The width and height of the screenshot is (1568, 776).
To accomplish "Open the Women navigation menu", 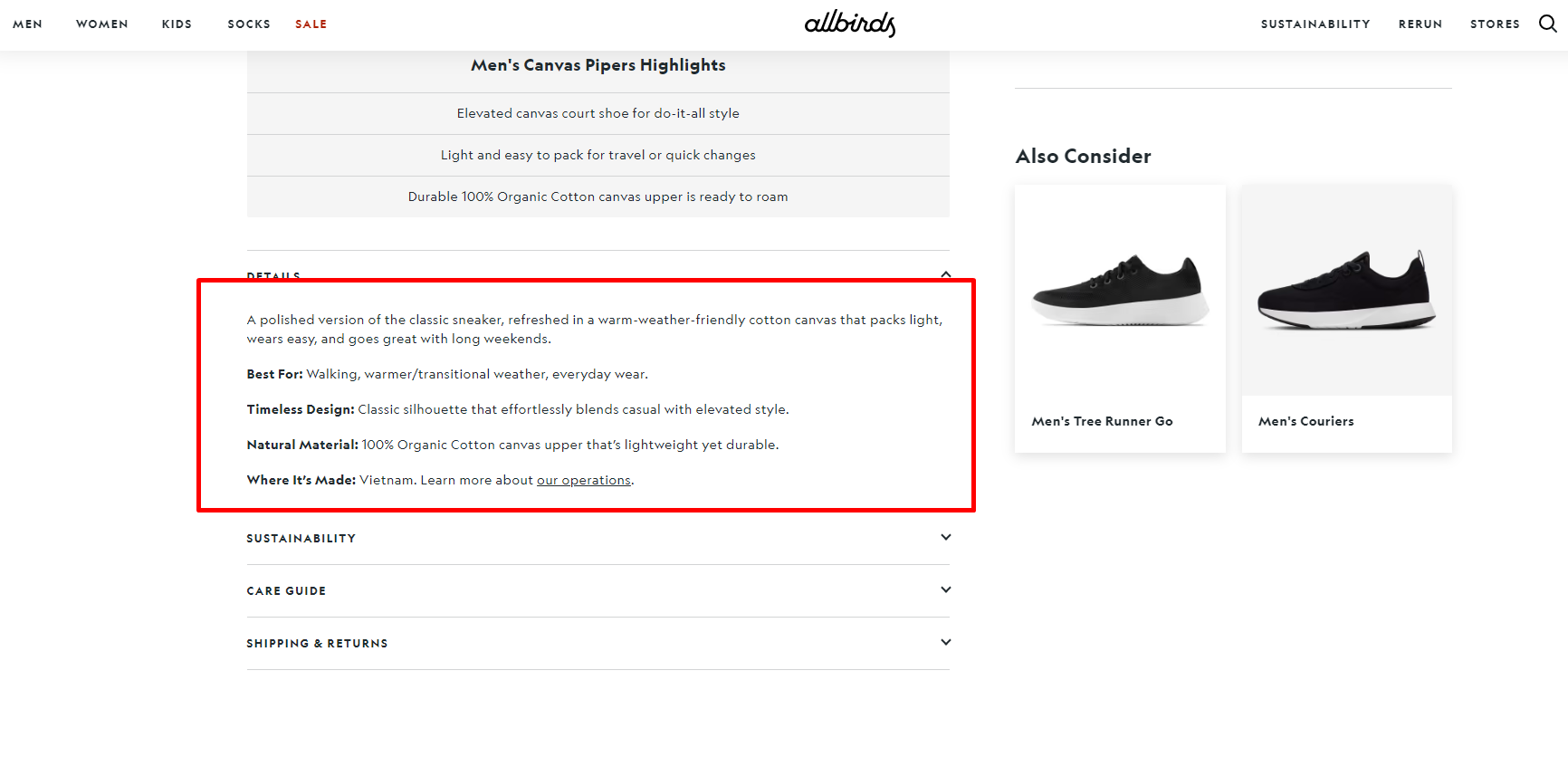I will click(102, 24).
